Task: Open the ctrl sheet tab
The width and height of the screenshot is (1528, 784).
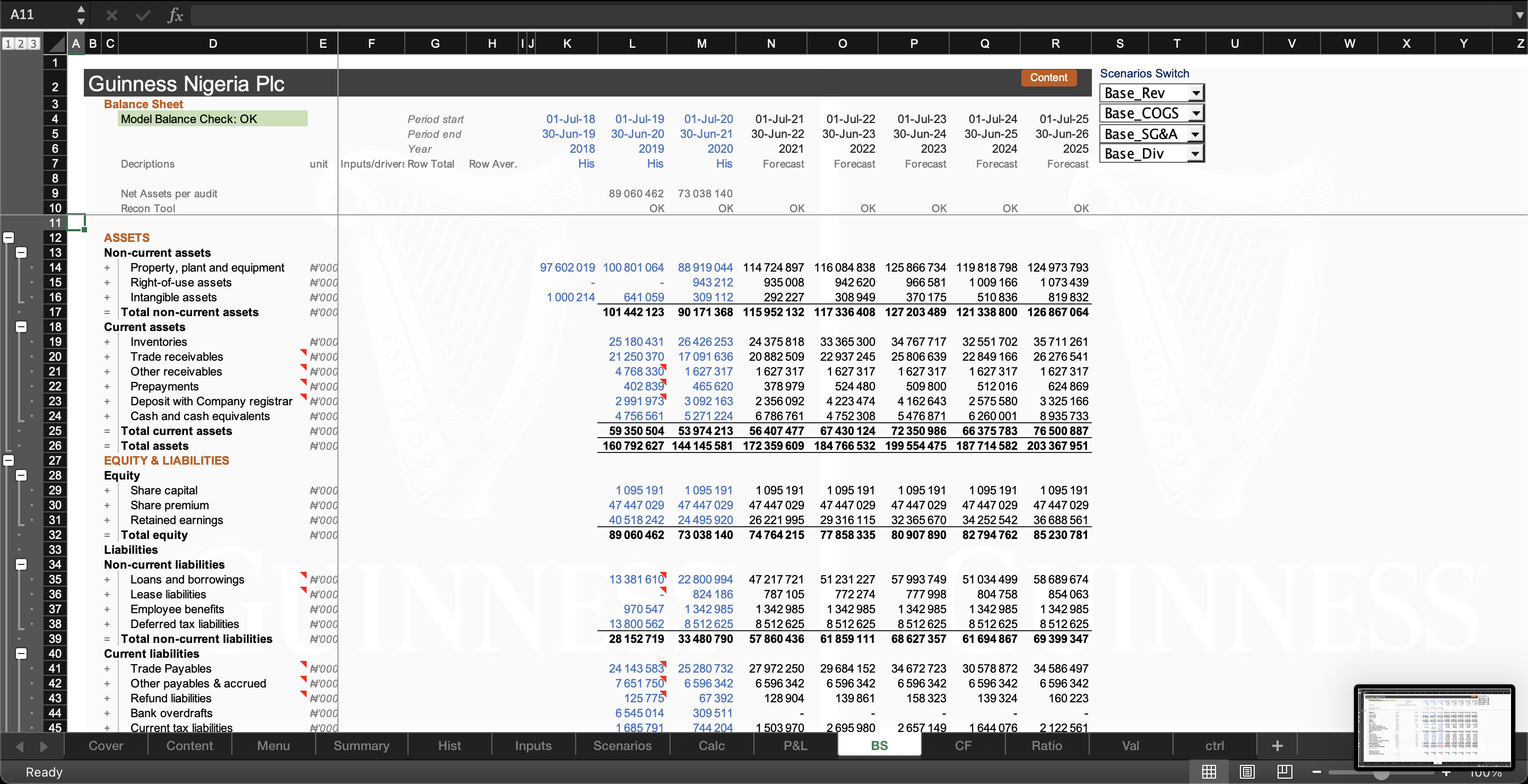Action: (1214, 745)
